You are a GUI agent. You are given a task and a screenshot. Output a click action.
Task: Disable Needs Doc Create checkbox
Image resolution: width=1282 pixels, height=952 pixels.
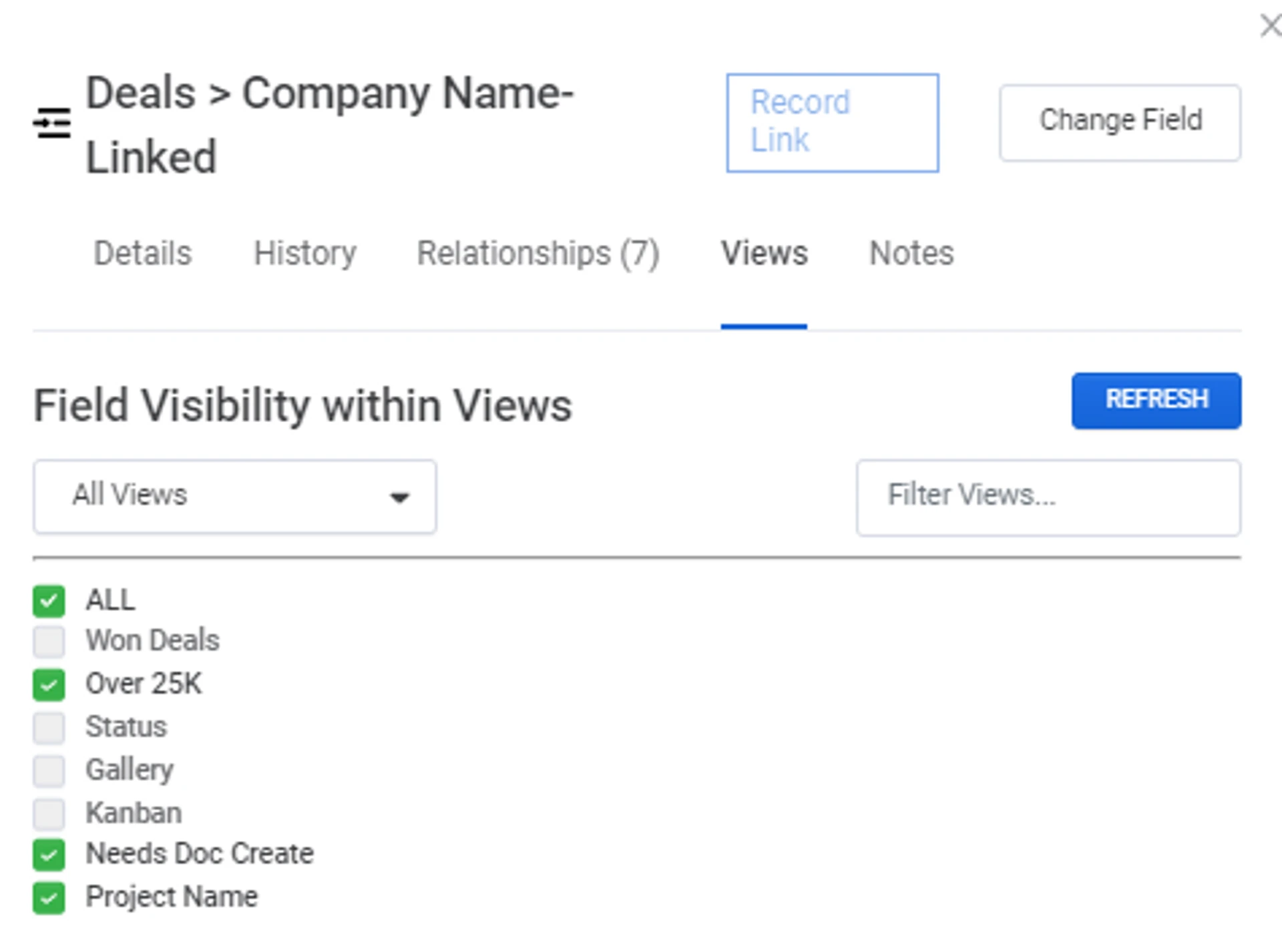pos(49,855)
